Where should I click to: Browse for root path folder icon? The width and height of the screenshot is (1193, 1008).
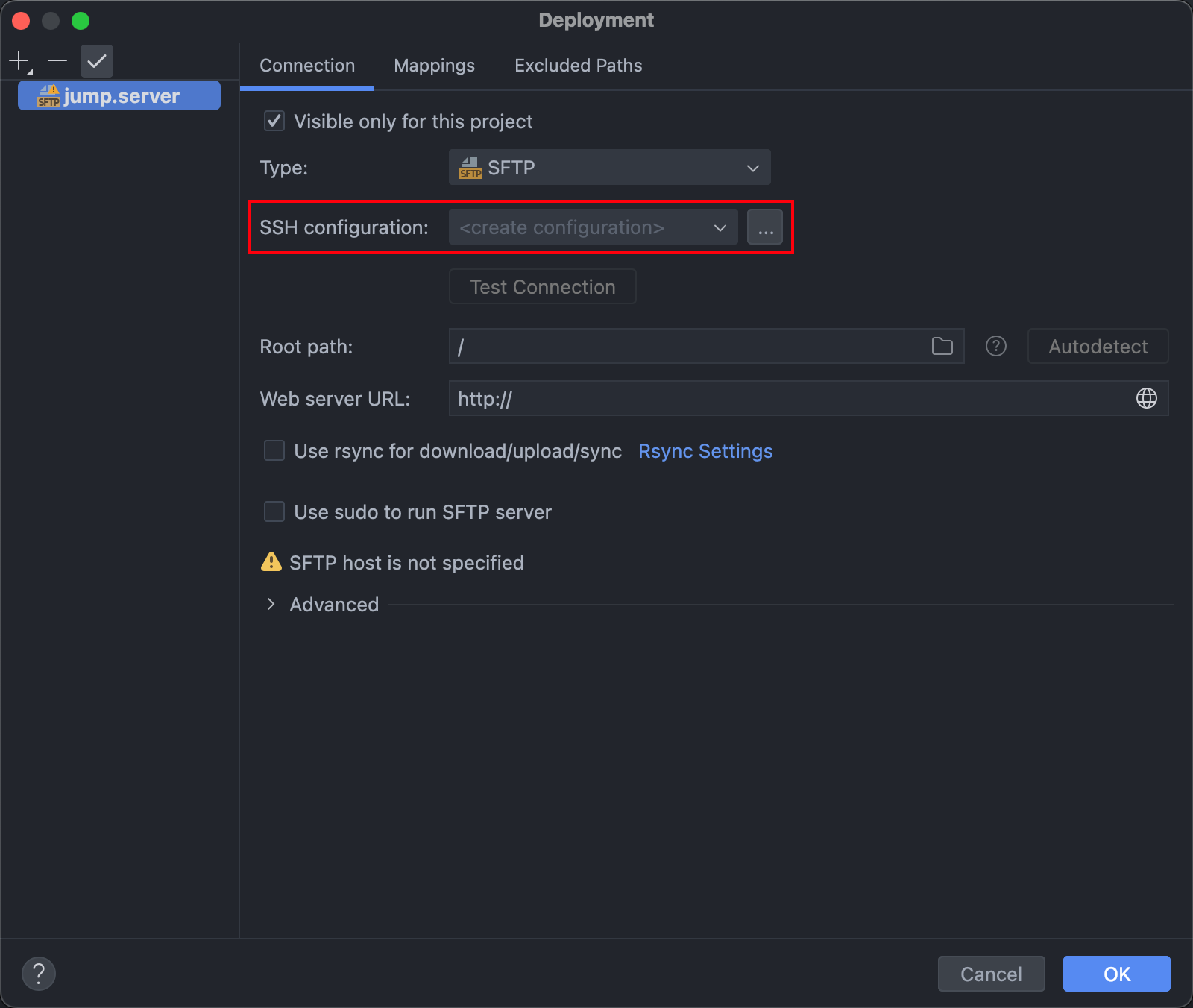pos(942,346)
